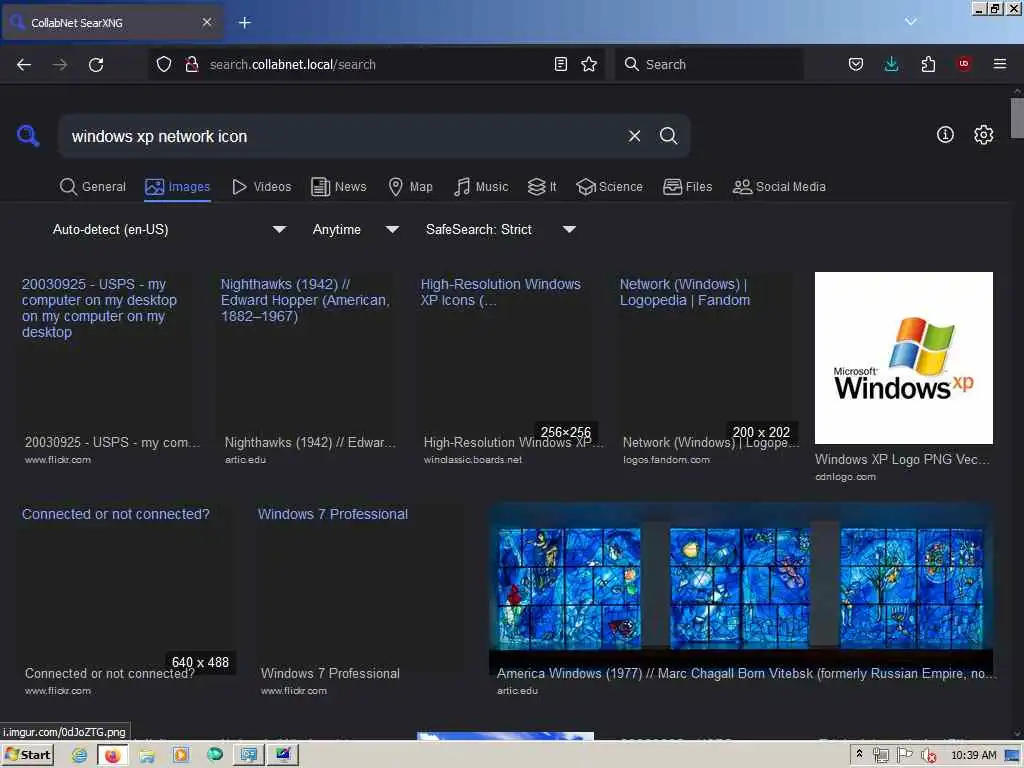Reload the current page
The height and width of the screenshot is (768, 1024).
coord(96,64)
